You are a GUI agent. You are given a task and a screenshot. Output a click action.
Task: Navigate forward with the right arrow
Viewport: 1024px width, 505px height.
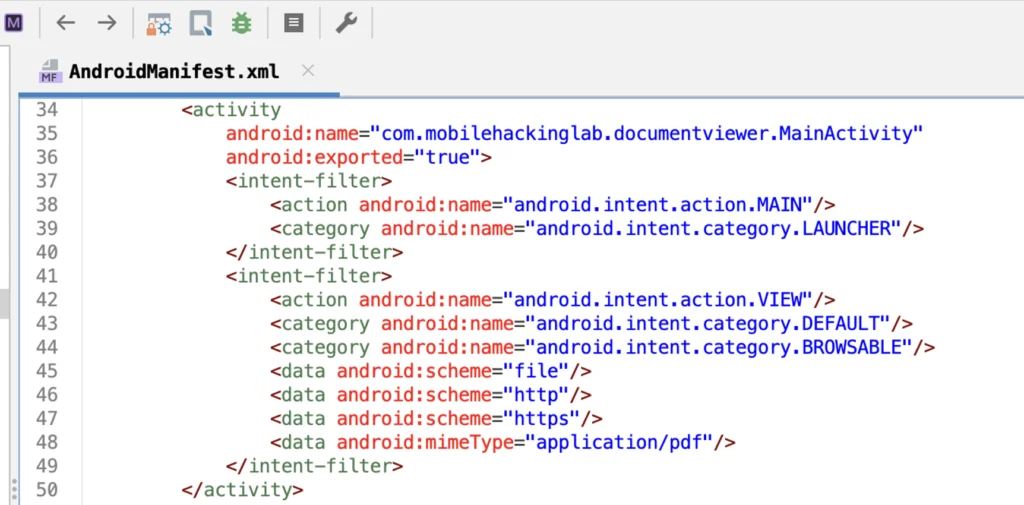pos(106,24)
